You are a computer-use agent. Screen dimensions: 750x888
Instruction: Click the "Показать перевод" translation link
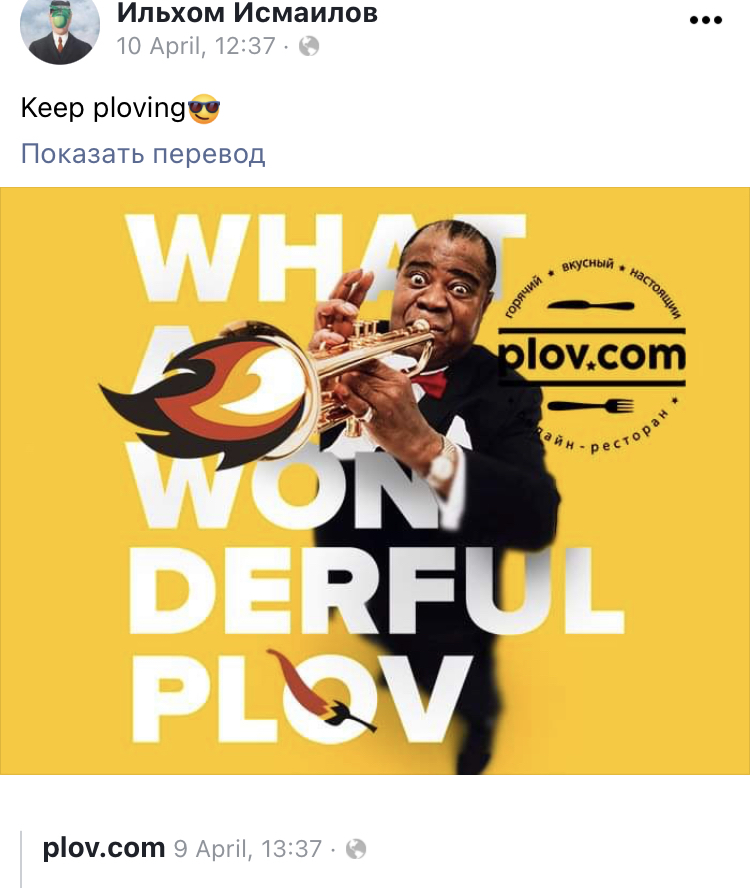143,153
